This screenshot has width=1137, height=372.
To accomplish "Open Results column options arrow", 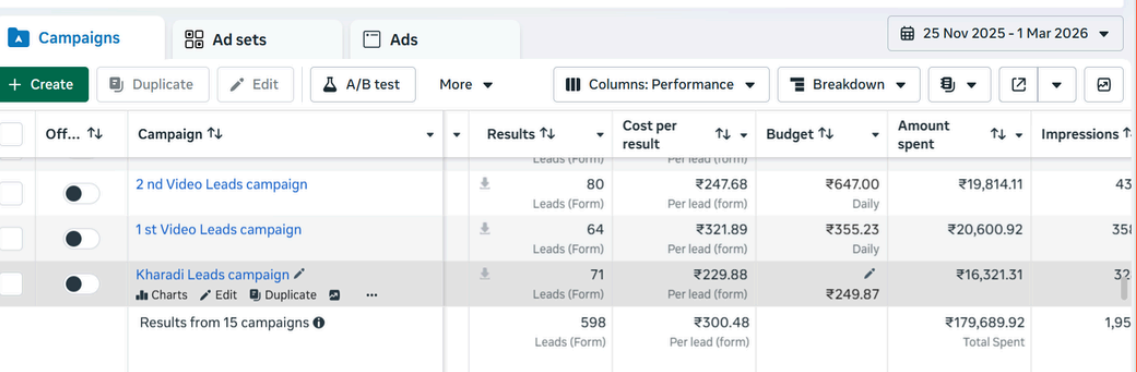I will (x=600, y=135).
